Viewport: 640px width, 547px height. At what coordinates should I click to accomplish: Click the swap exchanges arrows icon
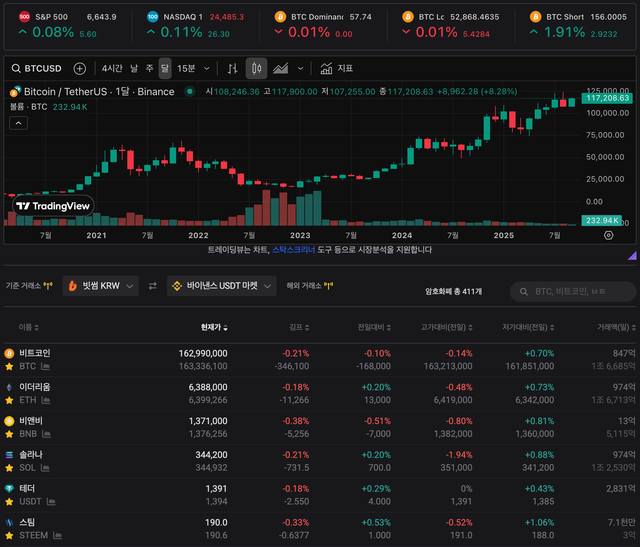(x=153, y=286)
